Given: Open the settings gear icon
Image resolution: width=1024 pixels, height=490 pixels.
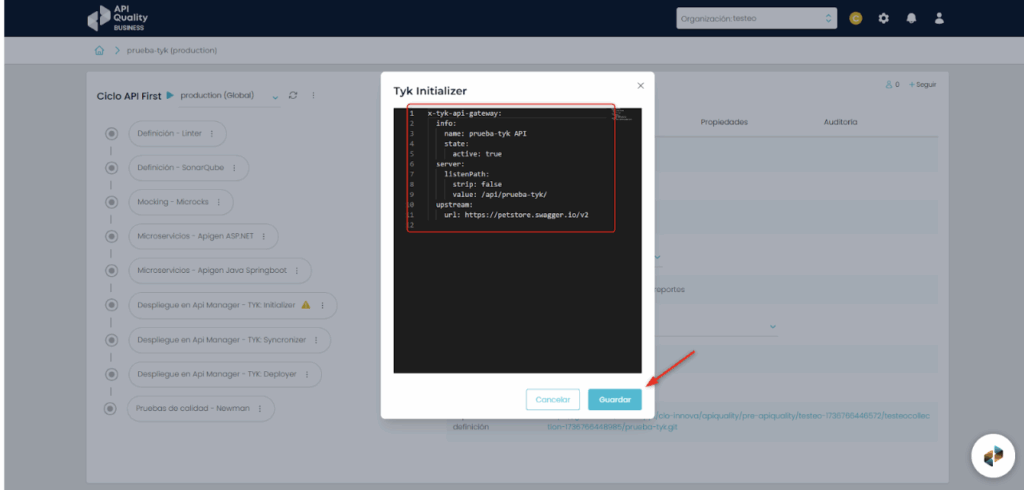Looking at the screenshot, I should (x=884, y=18).
